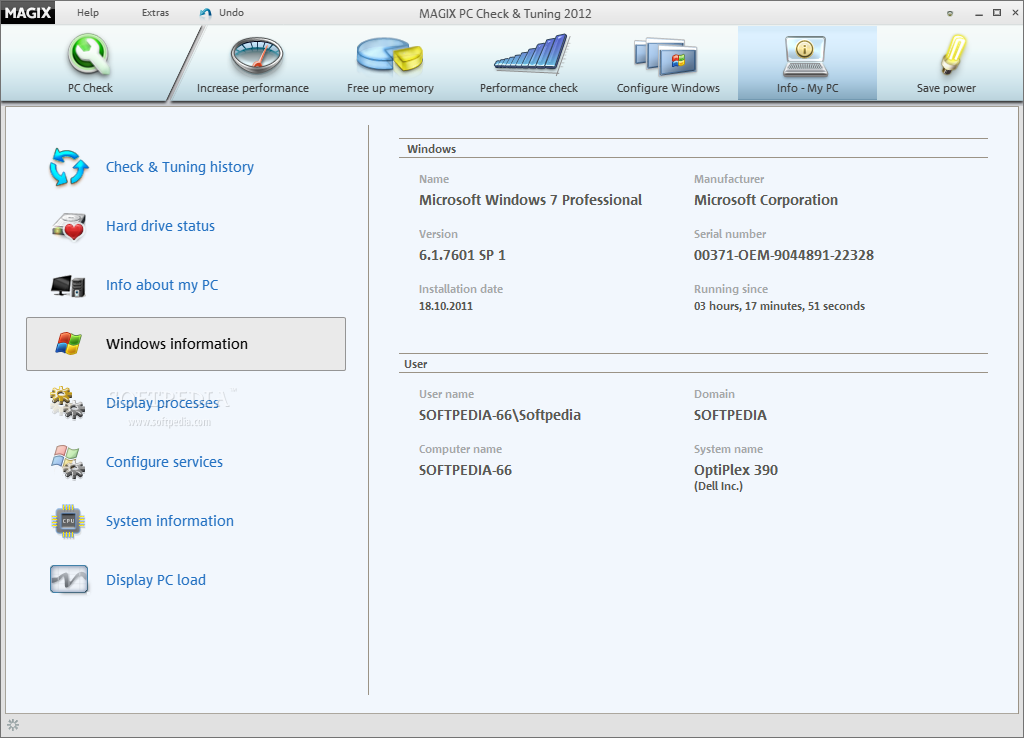
Task: Click the small round title bar button
Action: [x=950, y=13]
